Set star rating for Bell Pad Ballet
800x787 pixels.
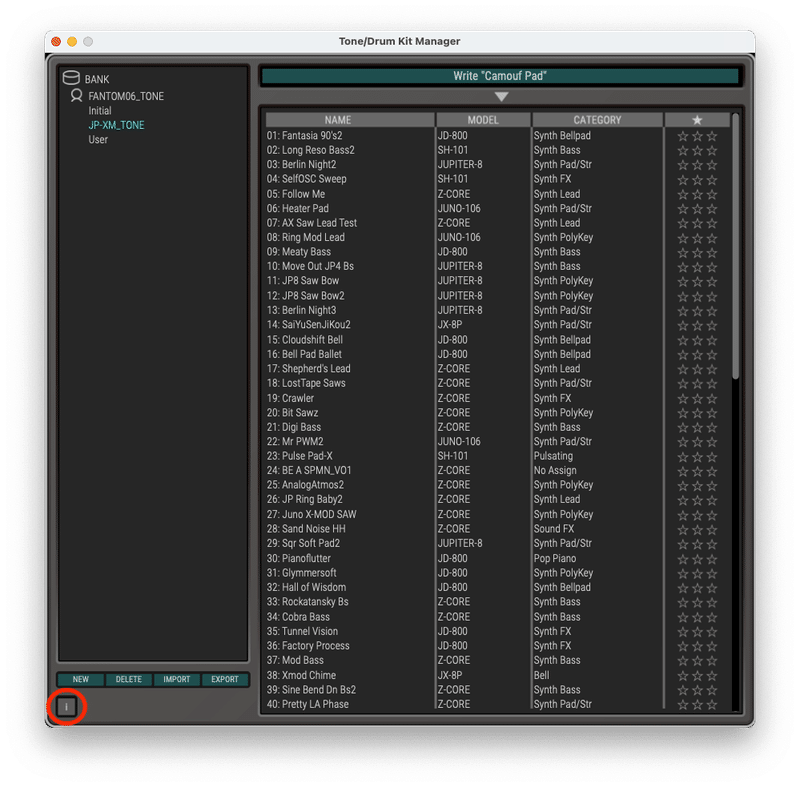(697, 354)
